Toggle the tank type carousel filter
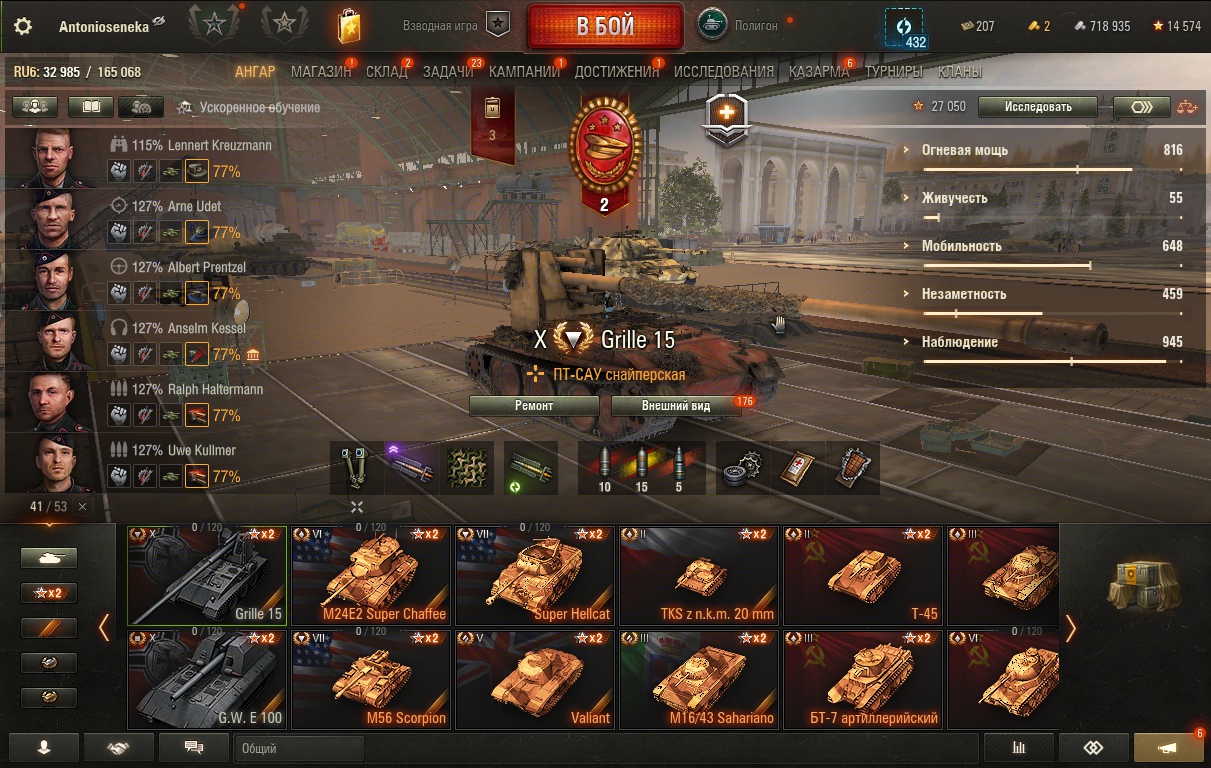This screenshot has height=768, width=1211. [x=48, y=558]
